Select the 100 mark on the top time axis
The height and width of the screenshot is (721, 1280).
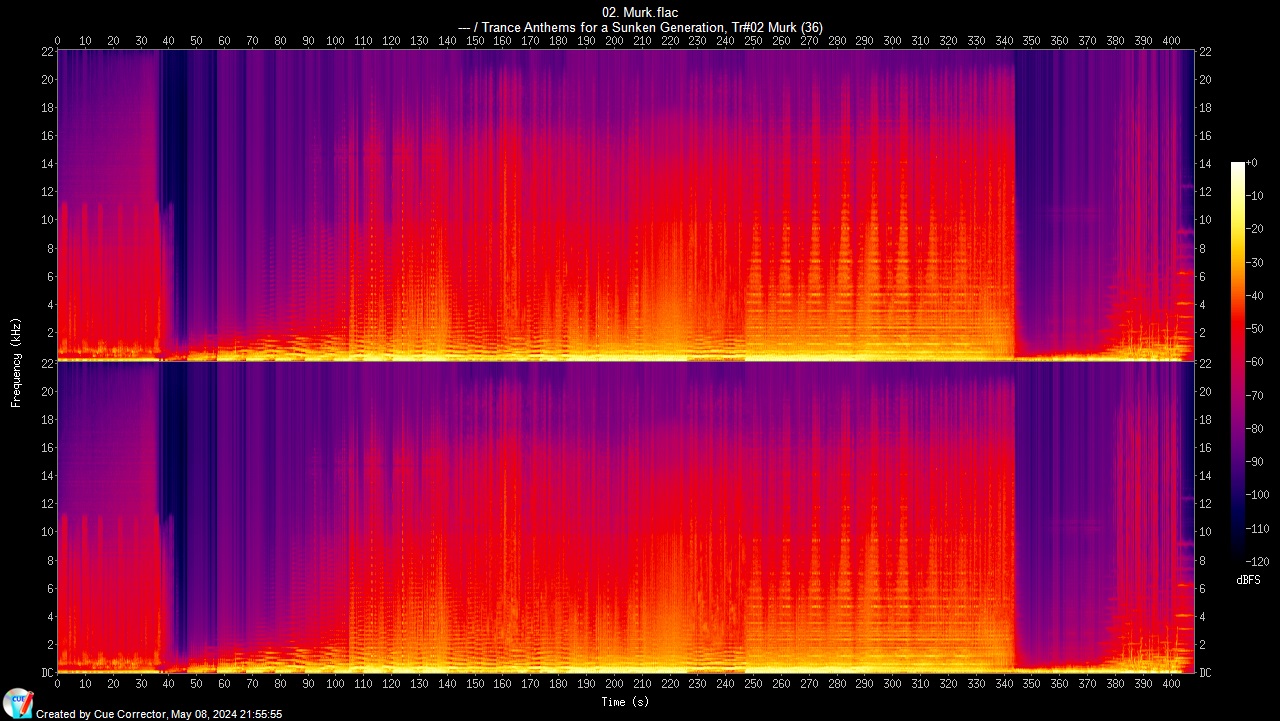[335, 41]
